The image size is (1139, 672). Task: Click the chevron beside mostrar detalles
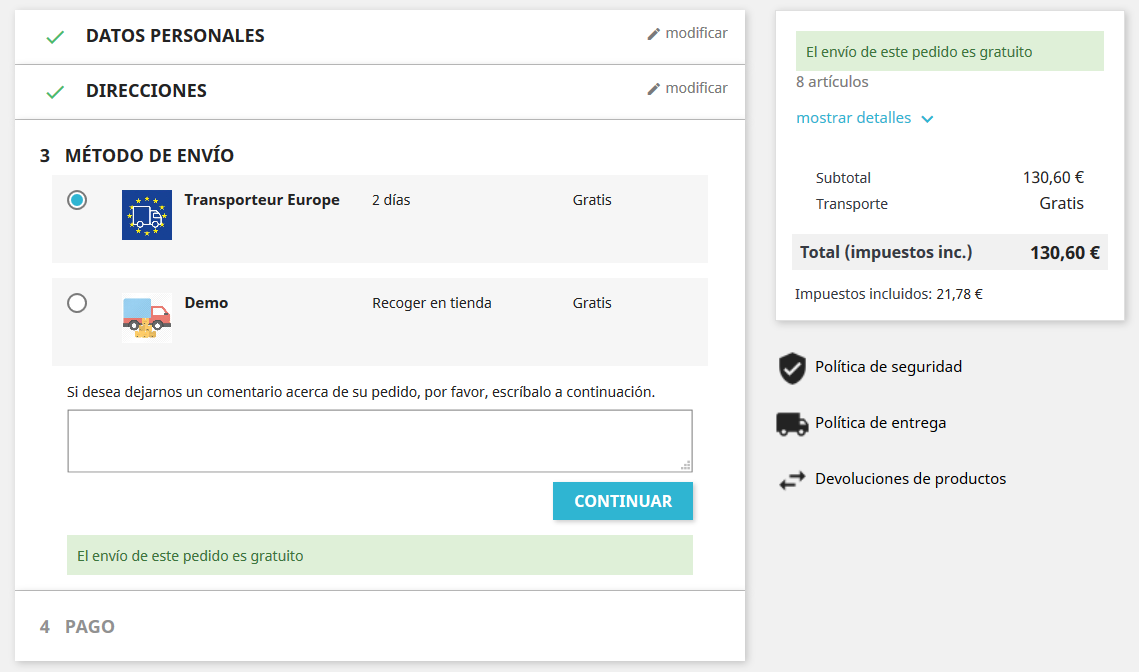coord(928,117)
